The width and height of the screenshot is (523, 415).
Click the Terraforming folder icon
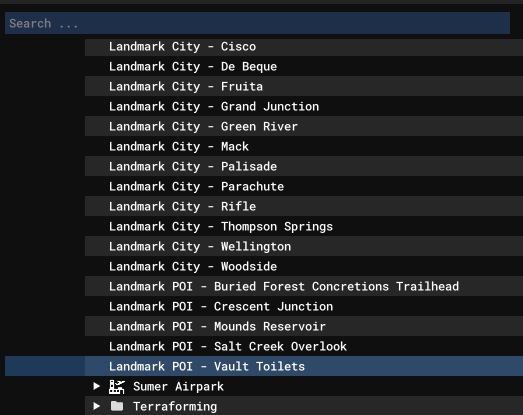pos(117,406)
